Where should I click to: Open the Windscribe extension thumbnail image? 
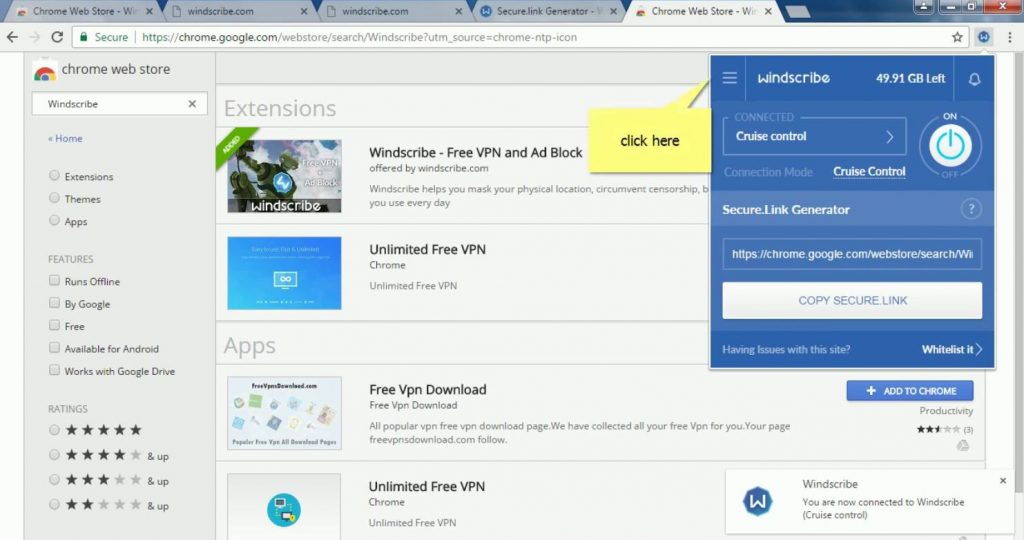284,176
